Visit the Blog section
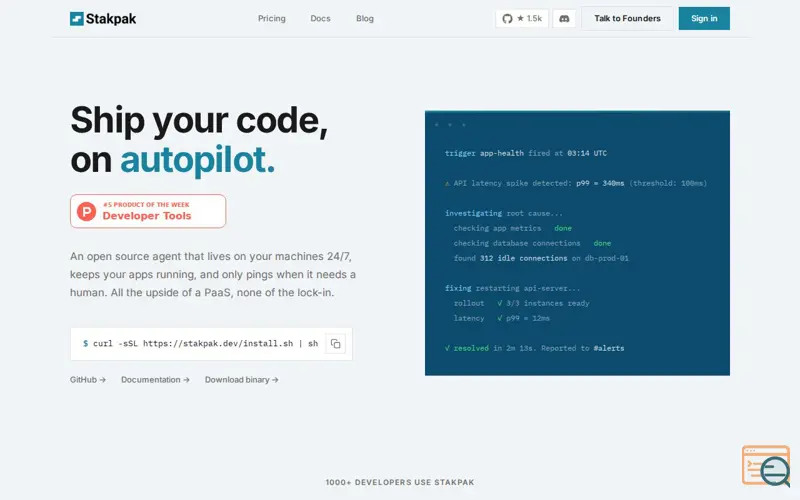 [x=365, y=18]
